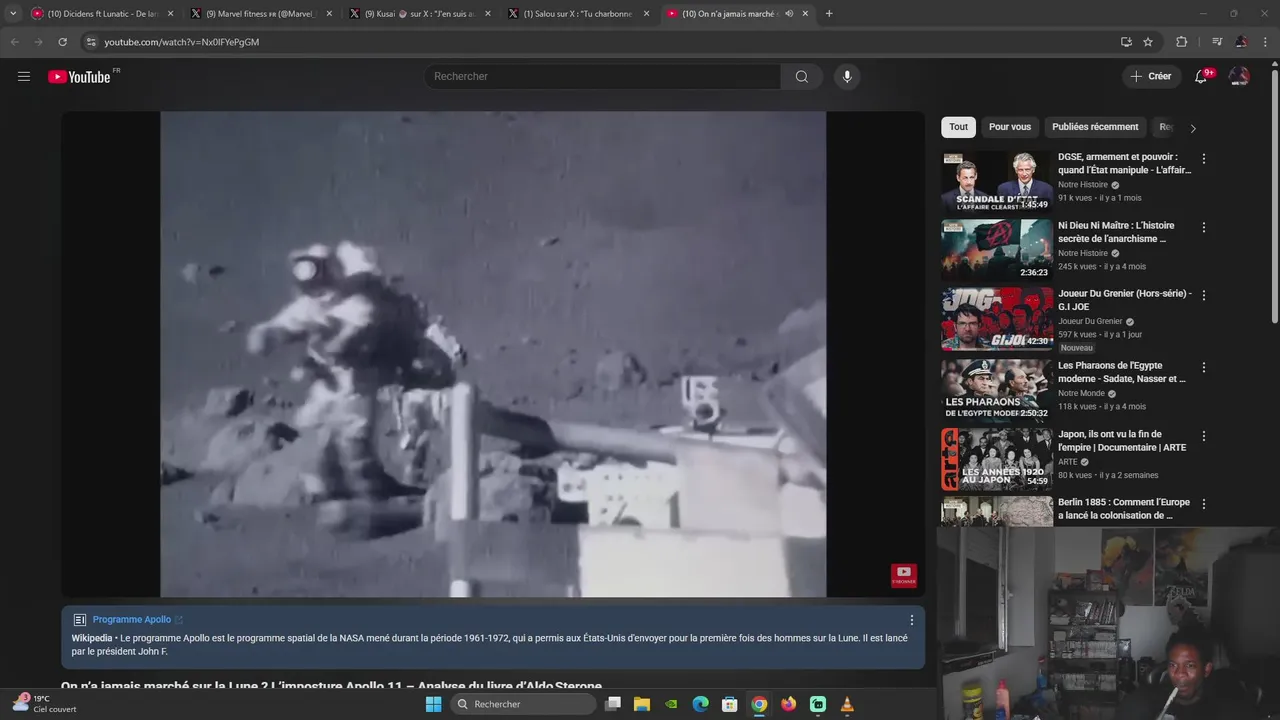The width and height of the screenshot is (1280, 720).
Task: Open options menu for DGSE video
Action: tap(1204, 159)
